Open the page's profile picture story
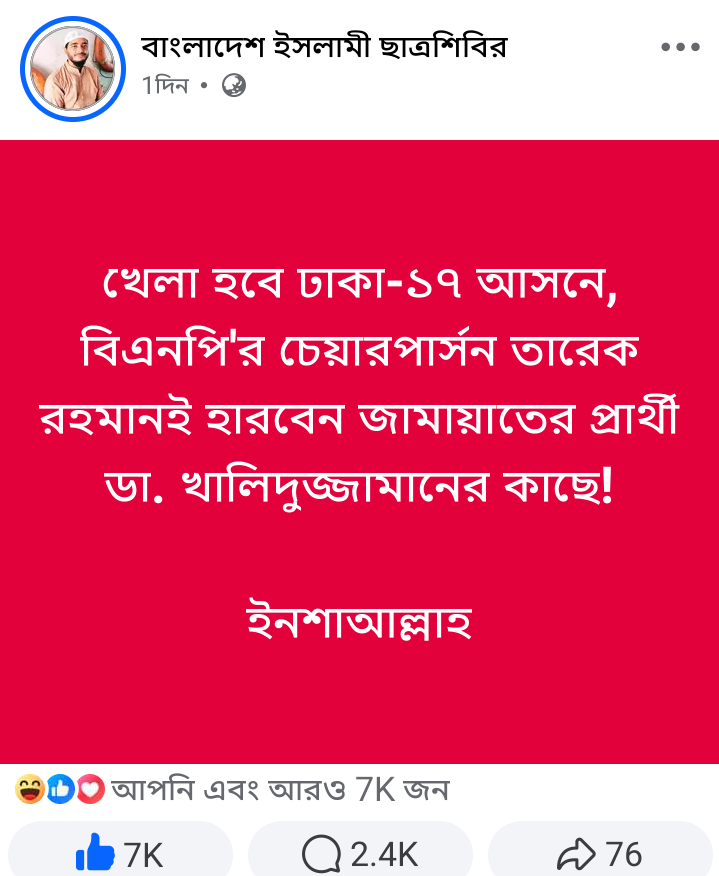Screen dimensions: 719x876 click(x=72, y=68)
